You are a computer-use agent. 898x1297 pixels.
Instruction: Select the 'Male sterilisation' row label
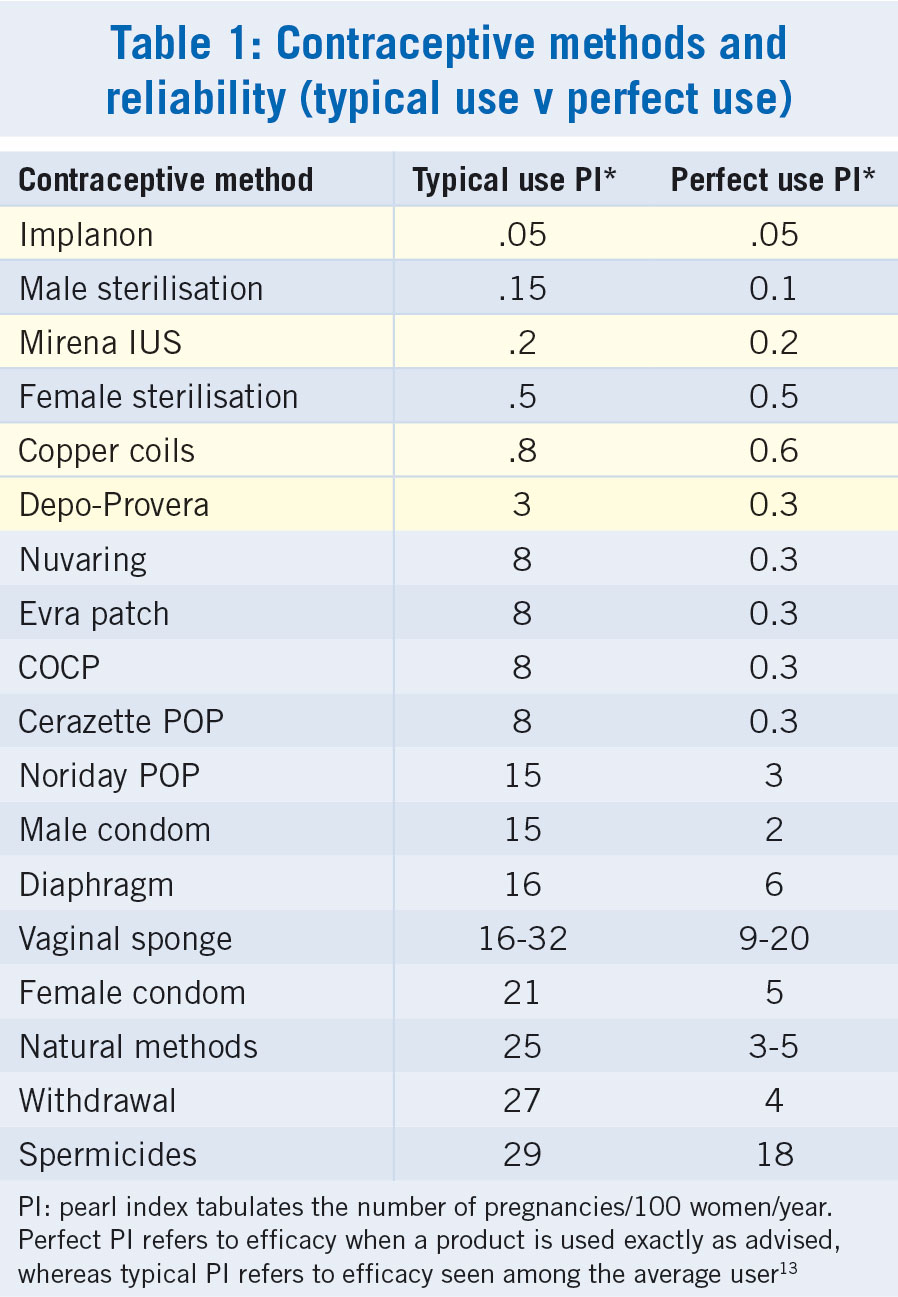(x=141, y=289)
